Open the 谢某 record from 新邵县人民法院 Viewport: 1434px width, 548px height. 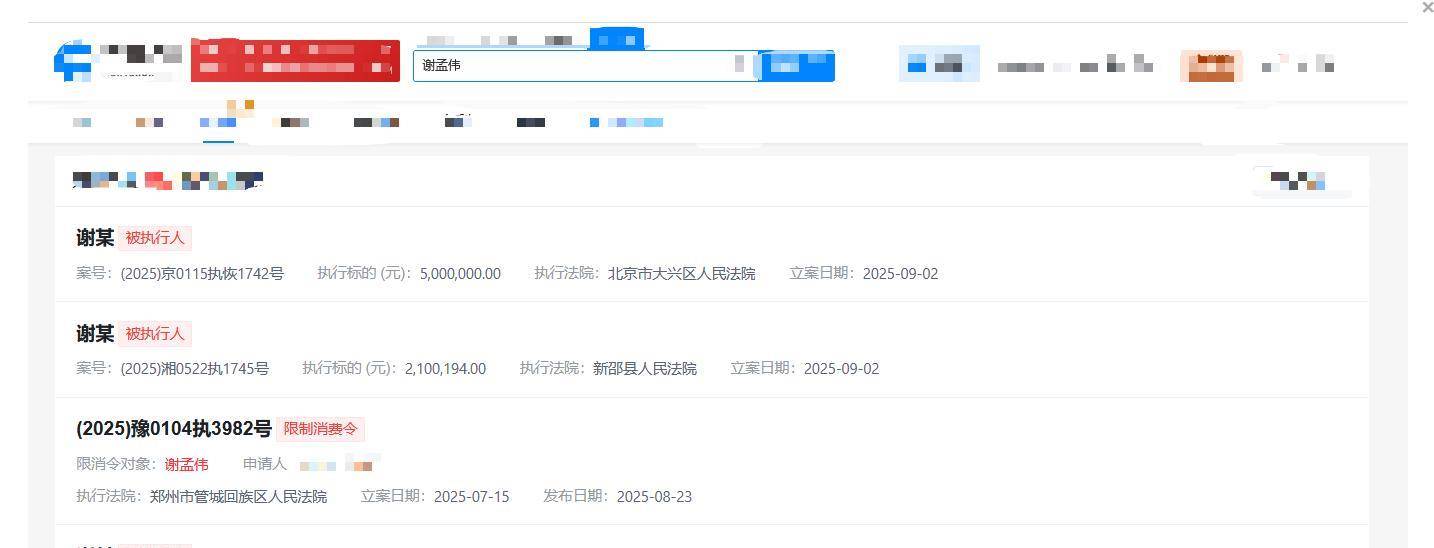coord(95,333)
